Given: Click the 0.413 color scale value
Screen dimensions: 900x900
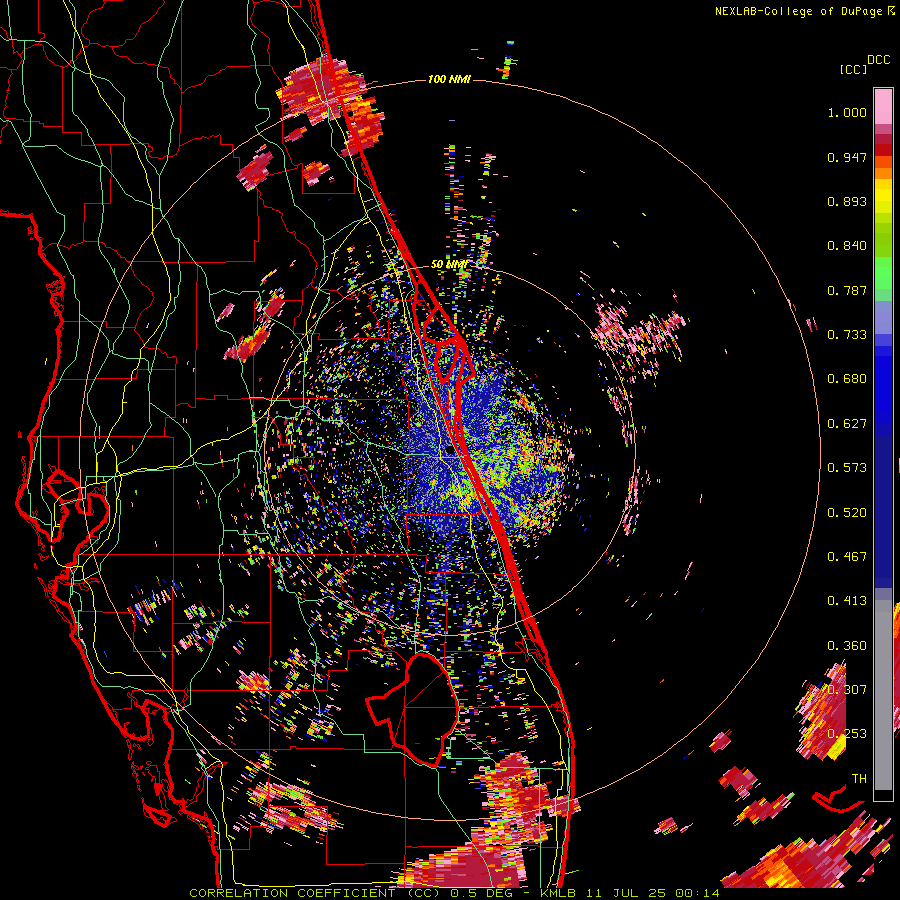Looking at the screenshot, I should click(x=847, y=601).
